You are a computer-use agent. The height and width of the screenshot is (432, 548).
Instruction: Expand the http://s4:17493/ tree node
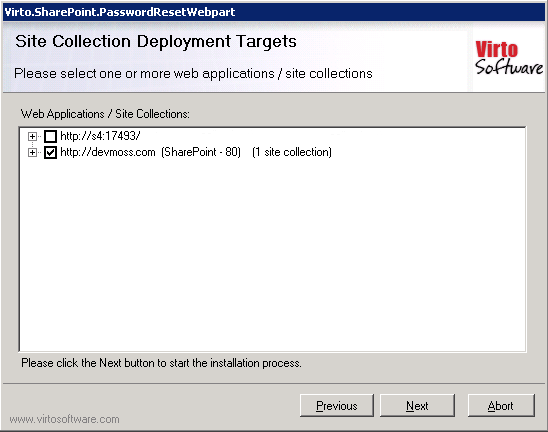(32, 136)
